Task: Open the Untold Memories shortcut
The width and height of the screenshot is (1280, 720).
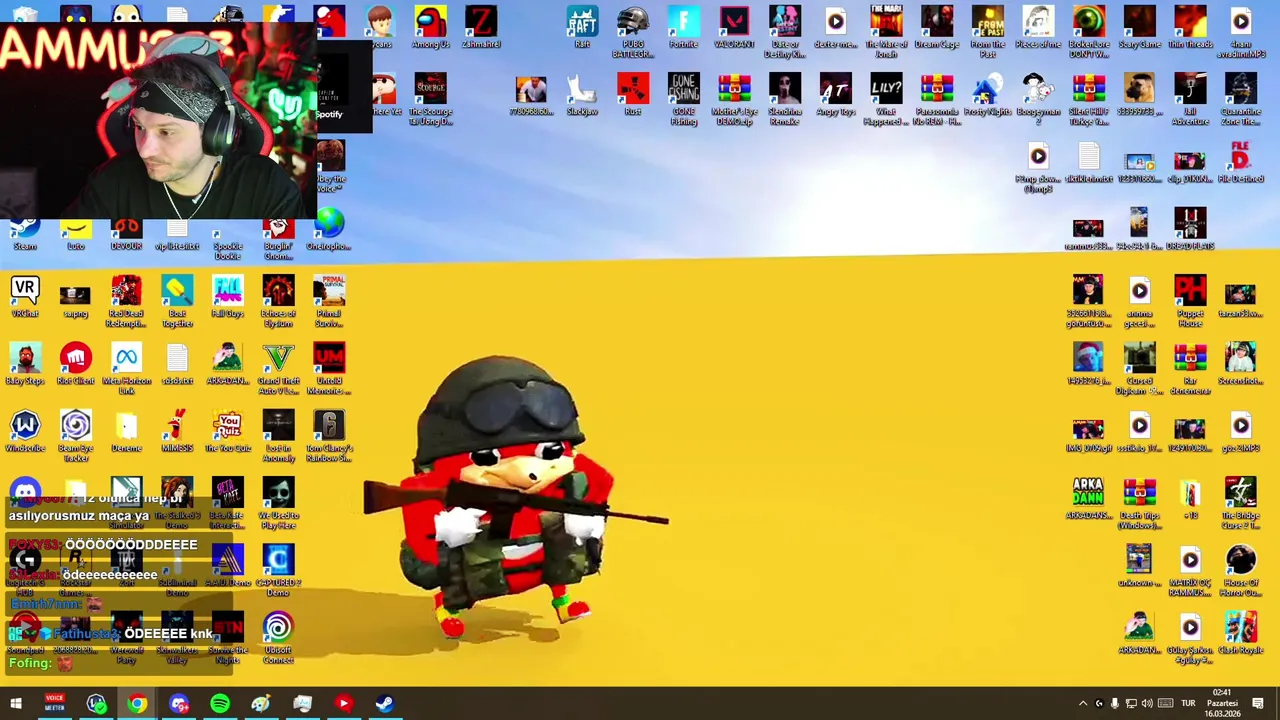Action: pyautogui.click(x=329, y=368)
